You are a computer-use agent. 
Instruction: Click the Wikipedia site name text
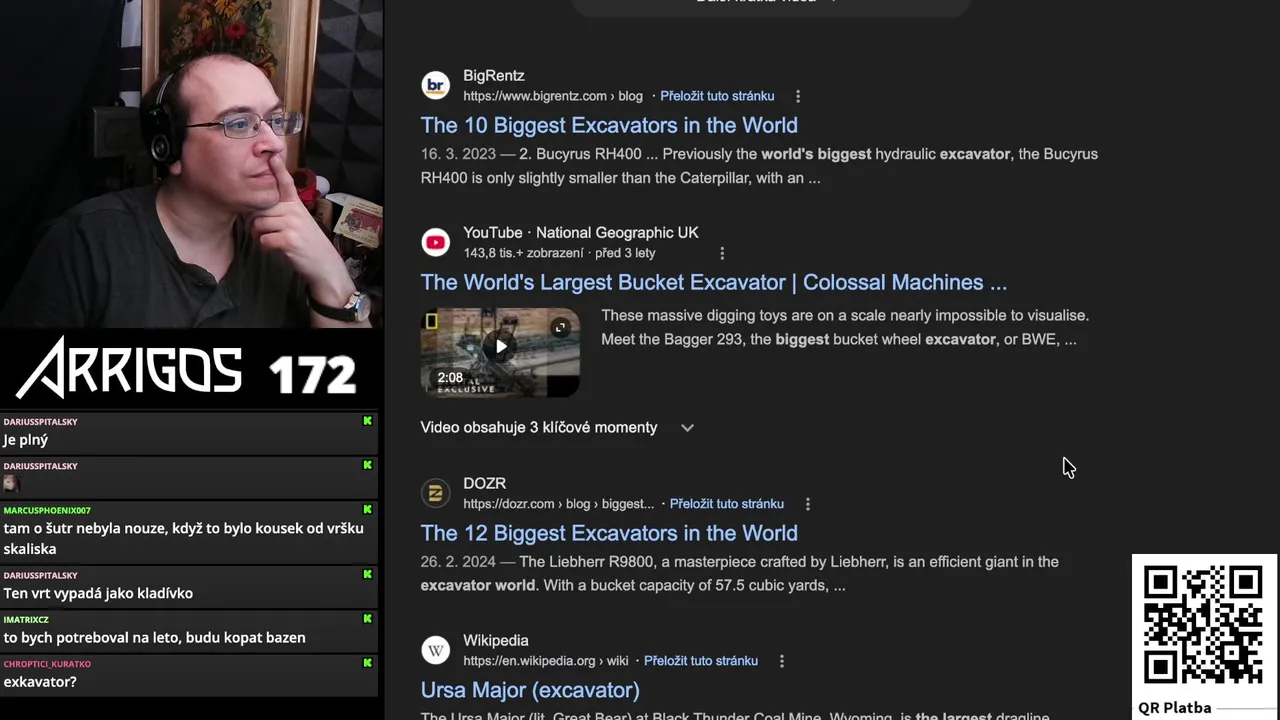tap(496, 641)
